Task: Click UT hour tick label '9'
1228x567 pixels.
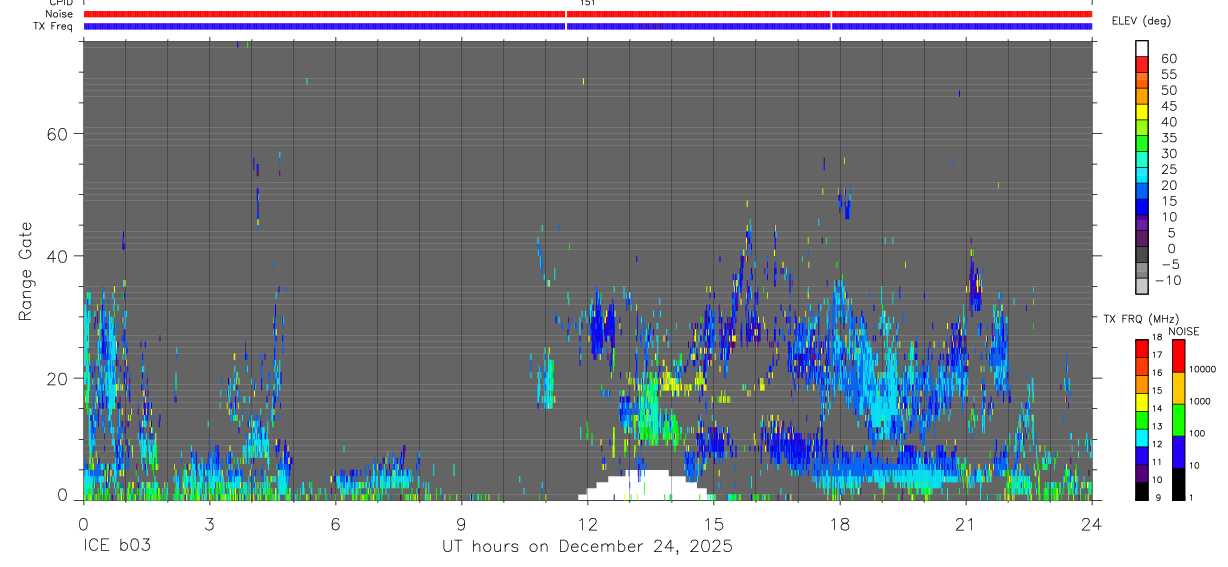Action: click(461, 524)
